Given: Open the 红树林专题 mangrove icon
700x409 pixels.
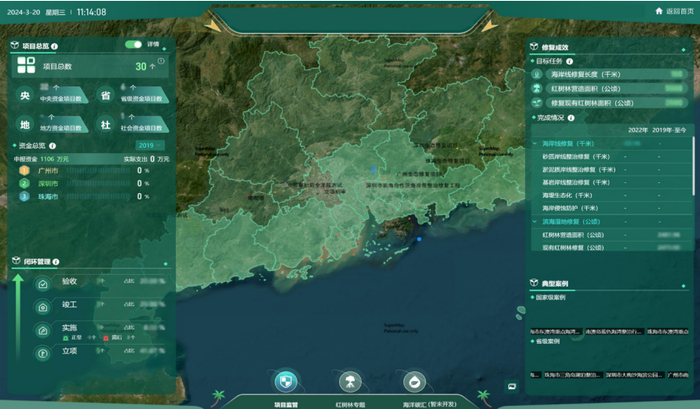Looking at the screenshot, I should click(x=350, y=382).
